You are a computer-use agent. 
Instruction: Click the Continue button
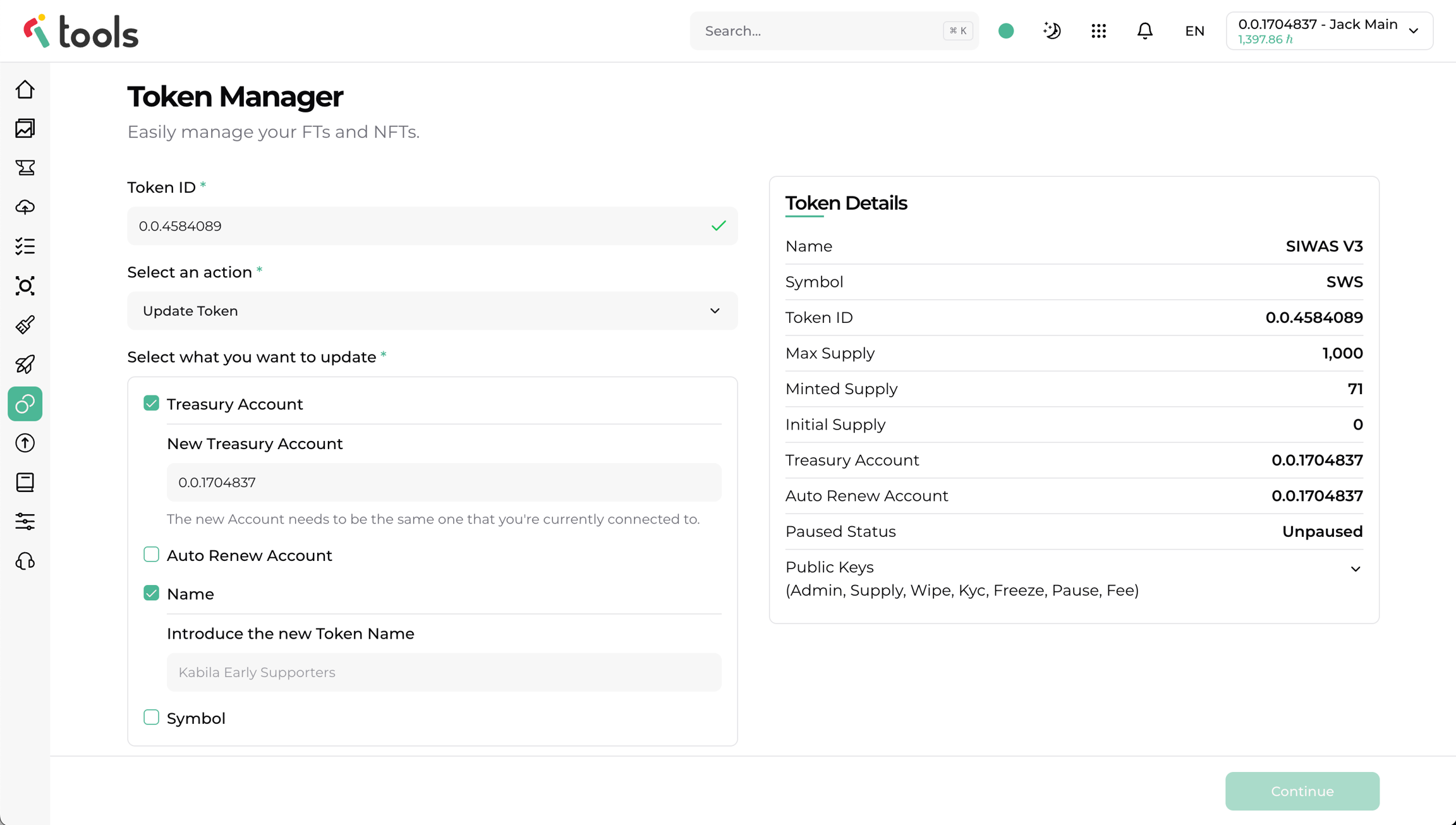[x=1302, y=791]
